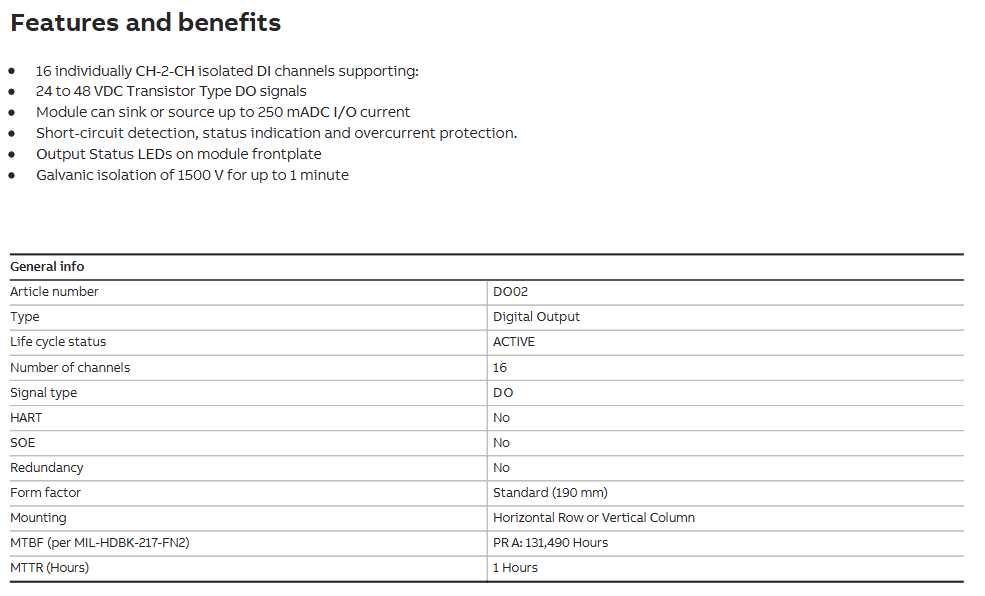
Task: Click the Features and benefits heading
Action: [146, 23]
